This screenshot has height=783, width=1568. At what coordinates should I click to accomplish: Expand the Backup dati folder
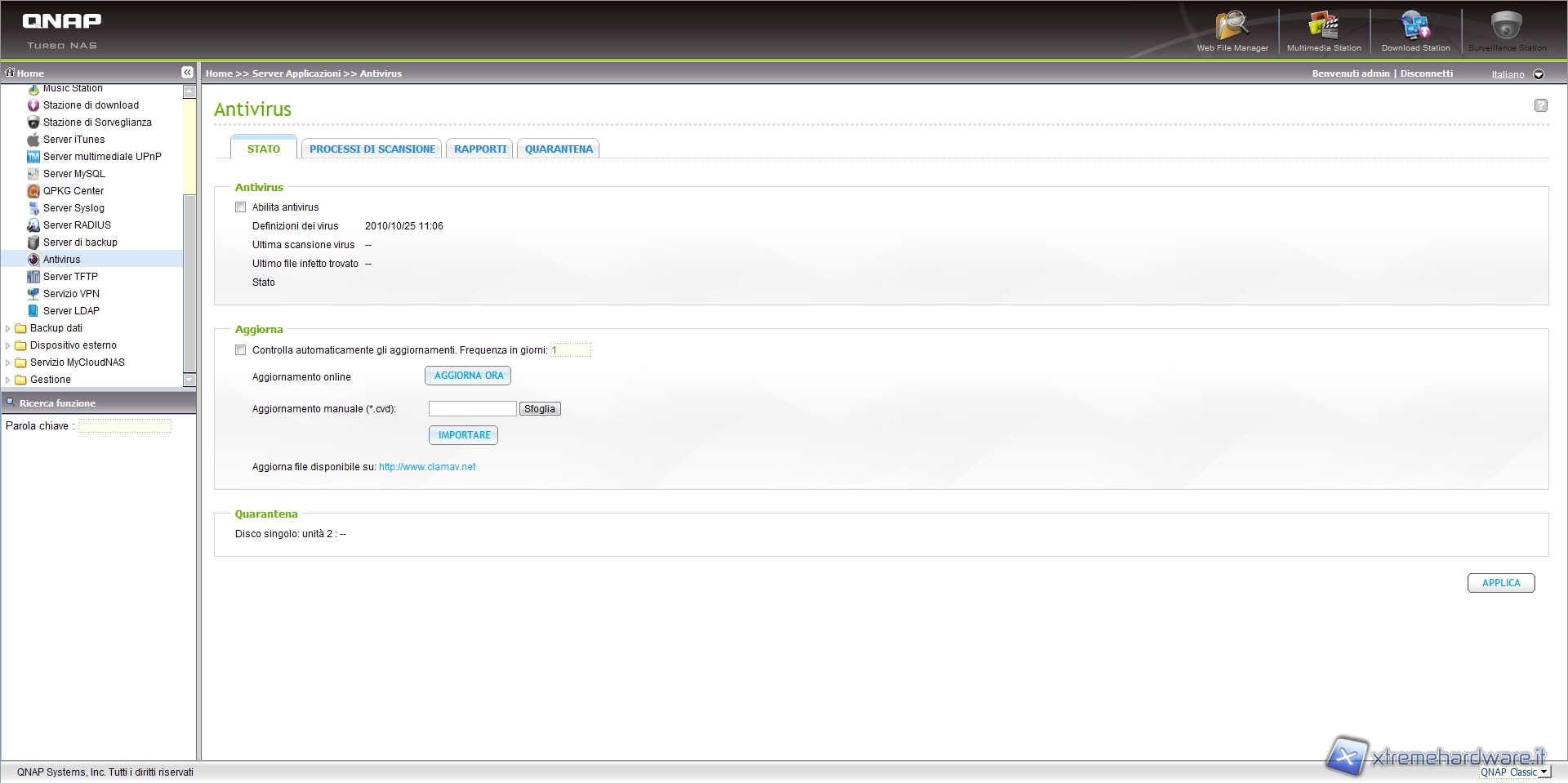8,328
